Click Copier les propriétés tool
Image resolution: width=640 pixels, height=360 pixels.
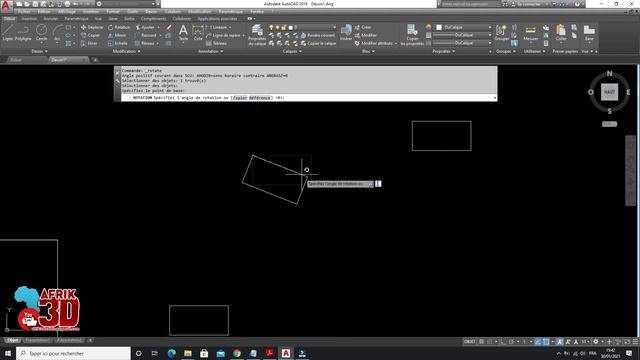412,34
